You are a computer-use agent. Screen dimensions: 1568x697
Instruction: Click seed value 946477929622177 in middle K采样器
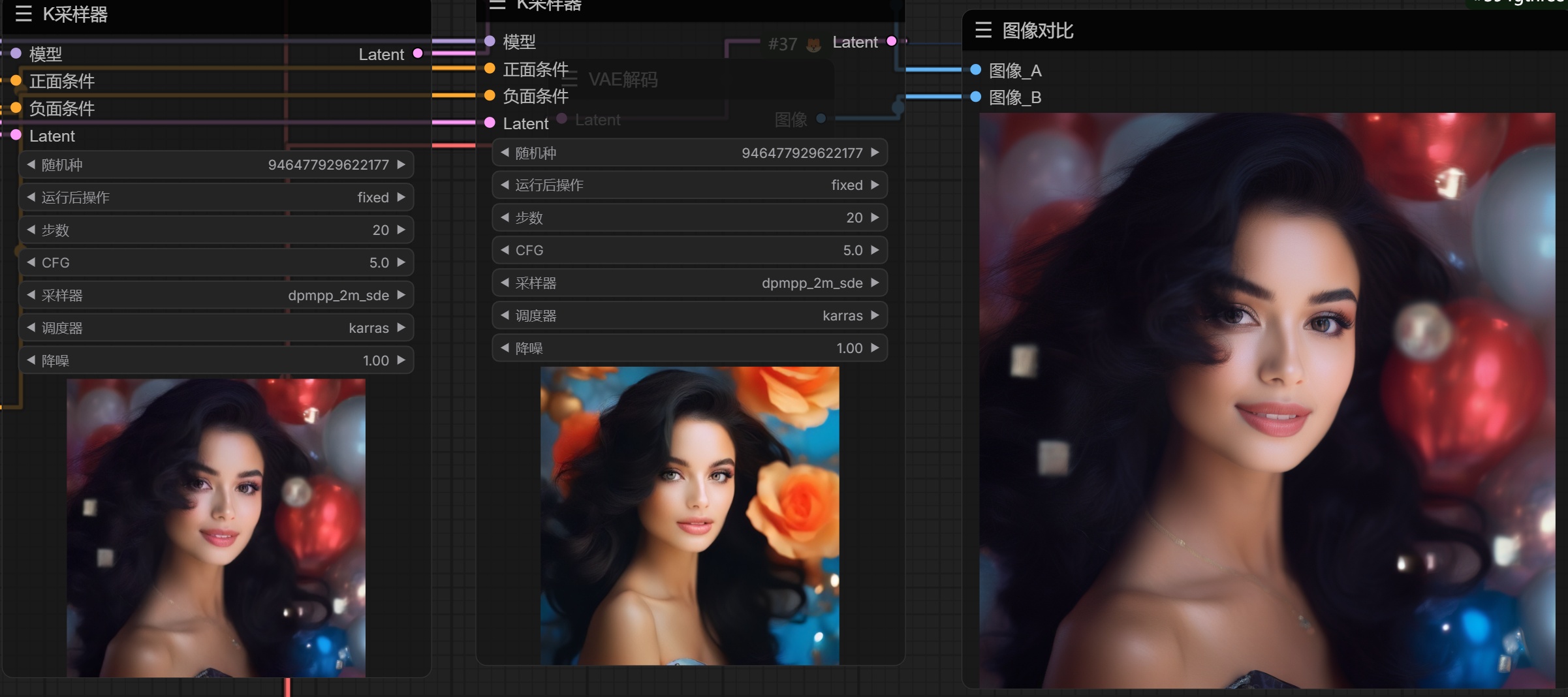click(x=802, y=153)
